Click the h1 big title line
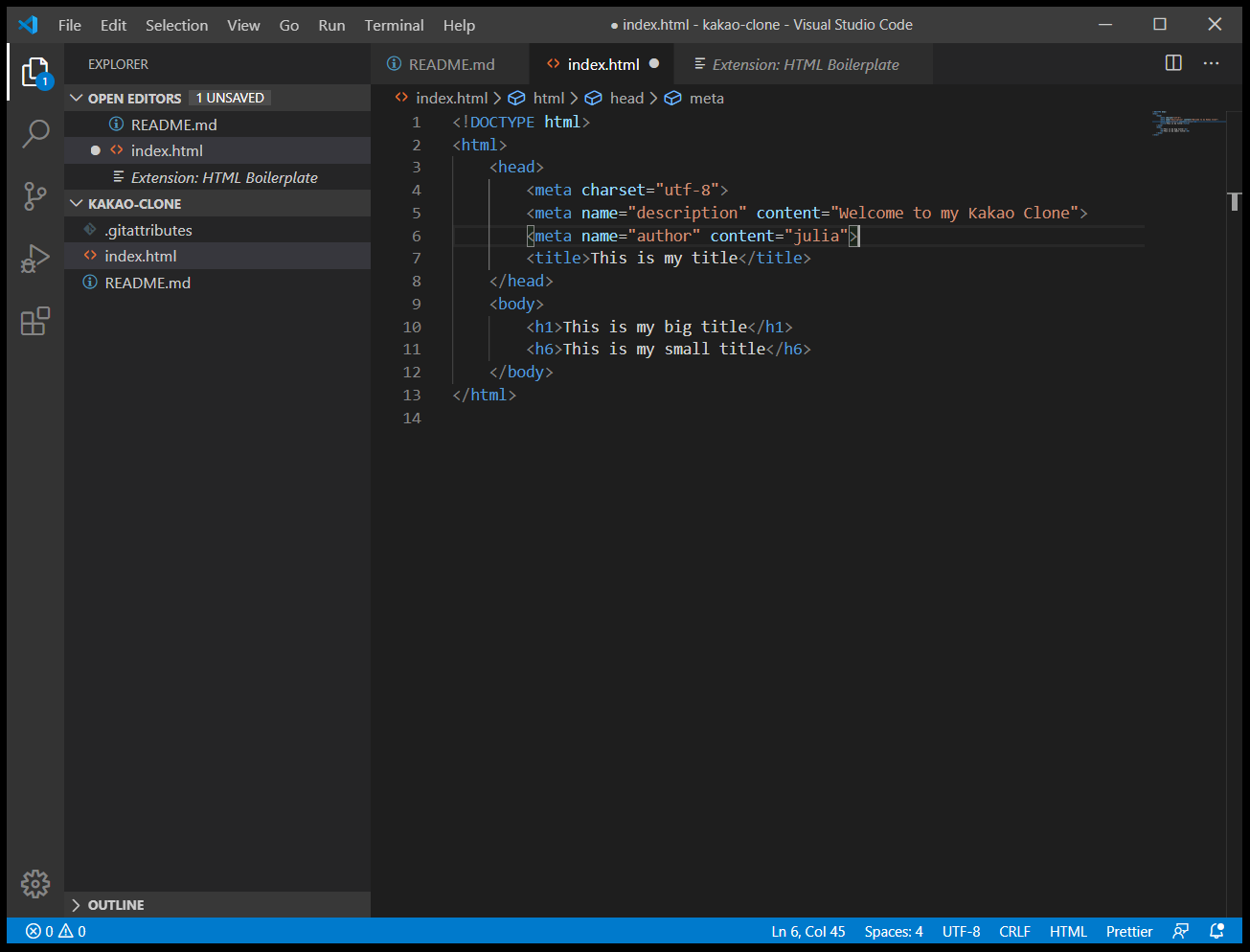This screenshot has width=1250, height=952. click(659, 327)
